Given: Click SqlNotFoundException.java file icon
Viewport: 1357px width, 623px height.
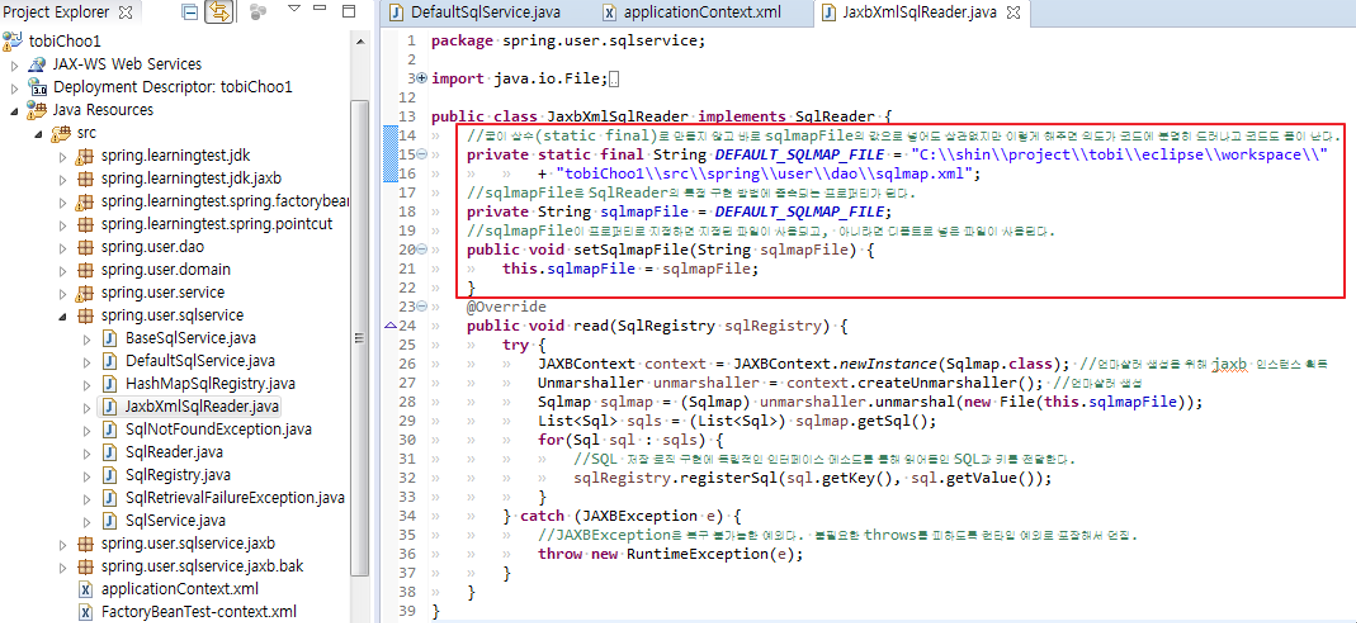Looking at the screenshot, I should click(x=110, y=430).
